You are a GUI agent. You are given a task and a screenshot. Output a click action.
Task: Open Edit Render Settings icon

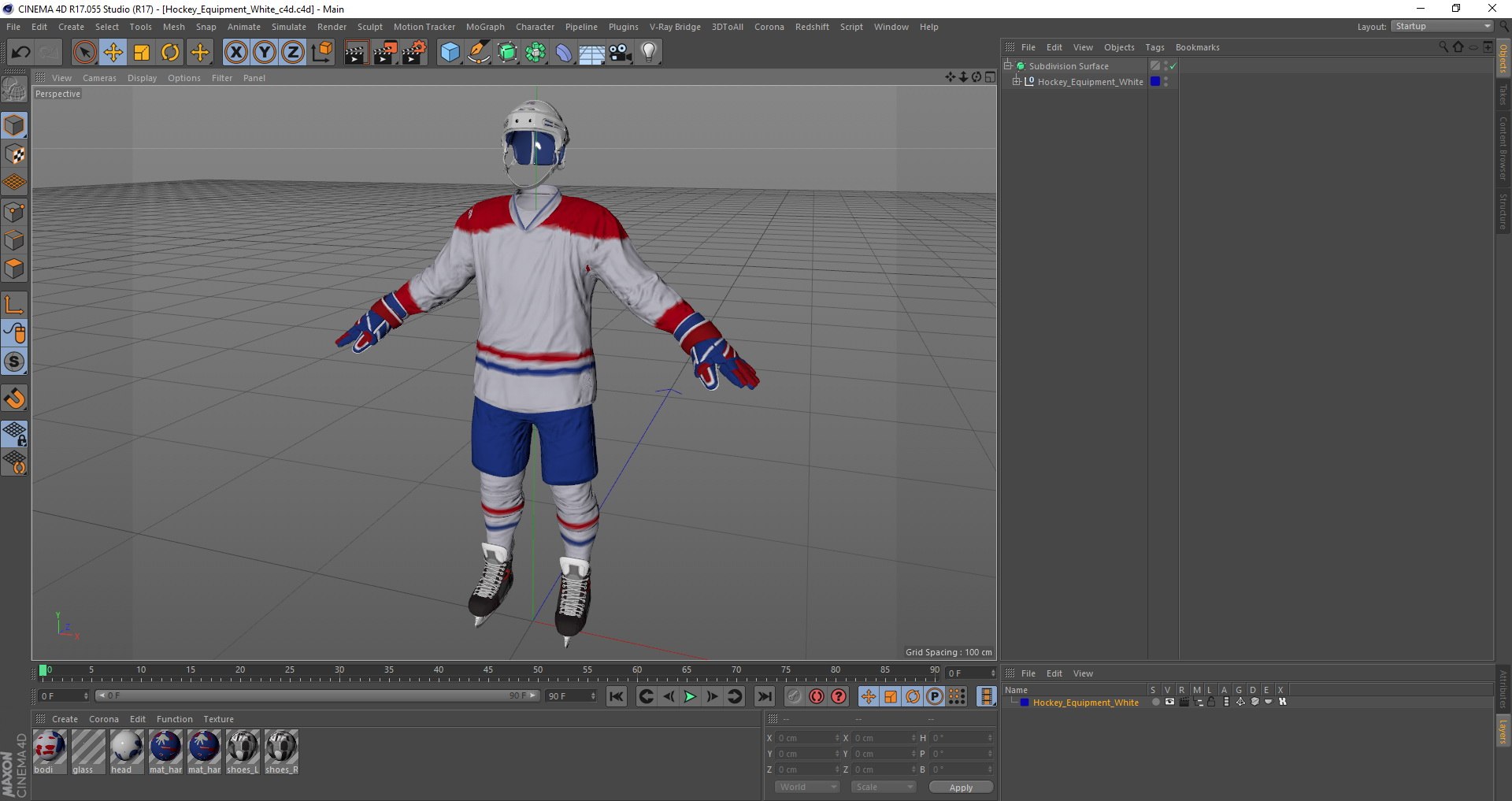click(x=414, y=53)
